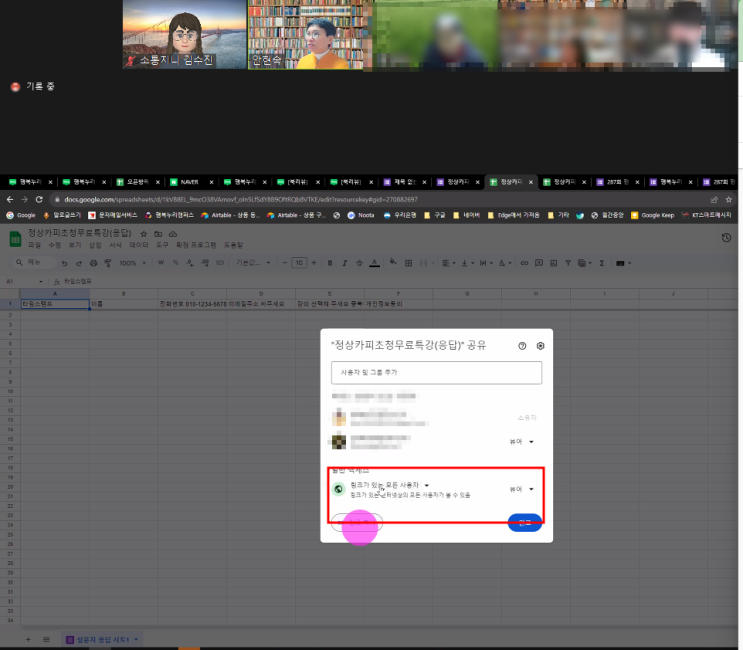The width and height of the screenshot is (743, 650).
Task: Click add sheet plus button
Action: [28, 640]
